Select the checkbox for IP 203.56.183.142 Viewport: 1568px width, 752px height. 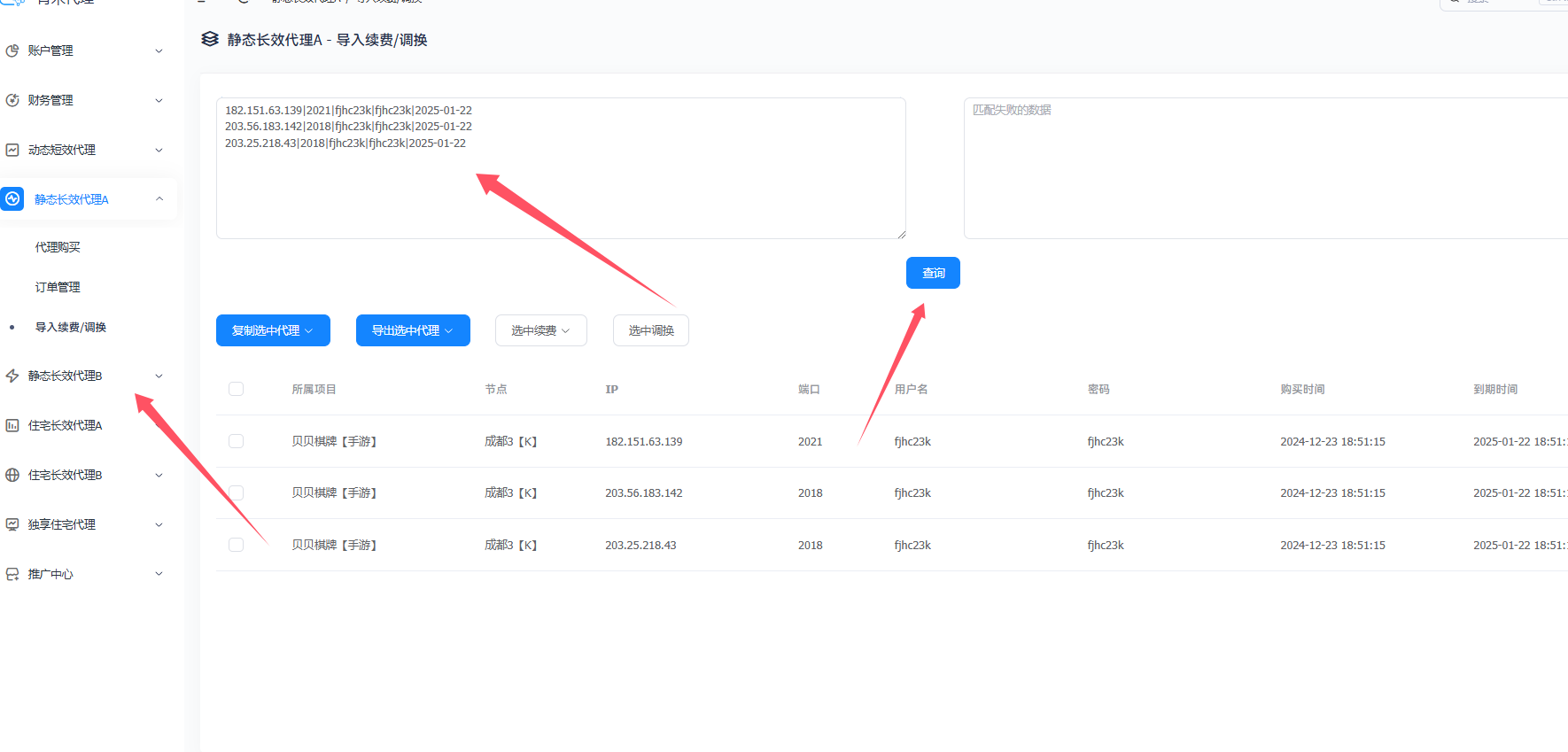236,492
